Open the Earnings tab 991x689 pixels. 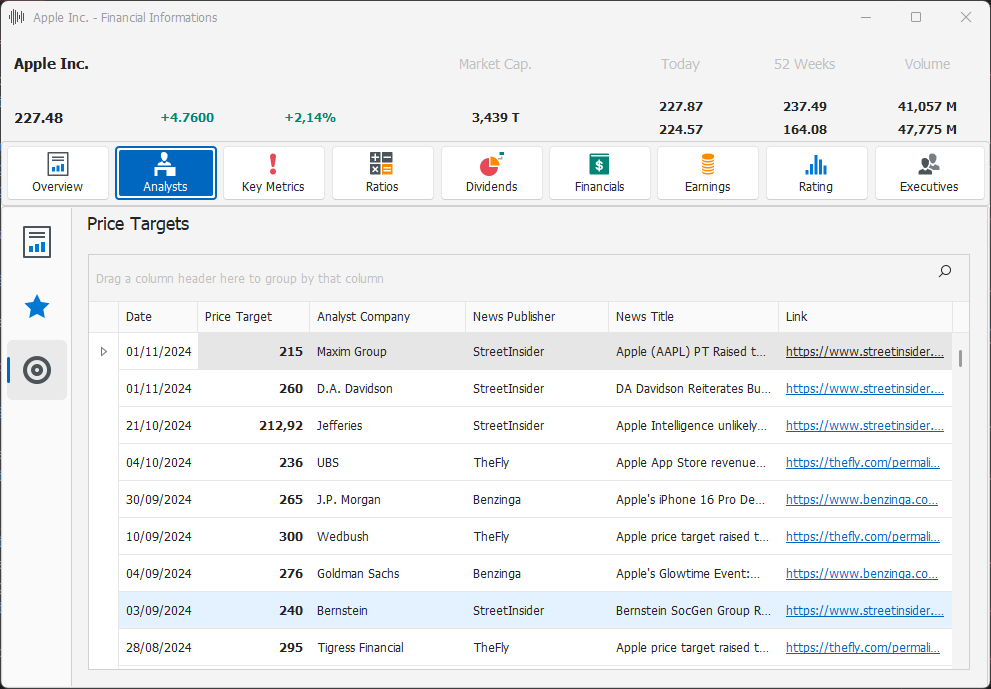click(x=708, y=173)
